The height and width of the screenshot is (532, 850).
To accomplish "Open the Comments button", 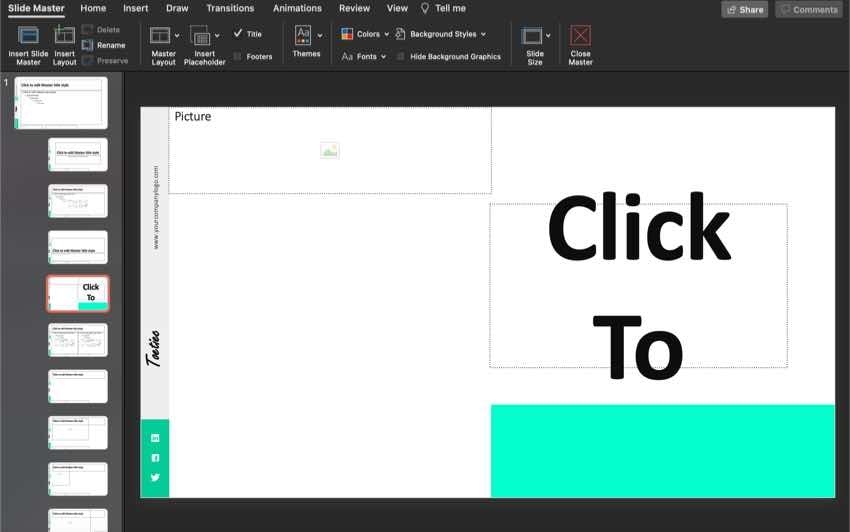I will [x=809, y=9].
